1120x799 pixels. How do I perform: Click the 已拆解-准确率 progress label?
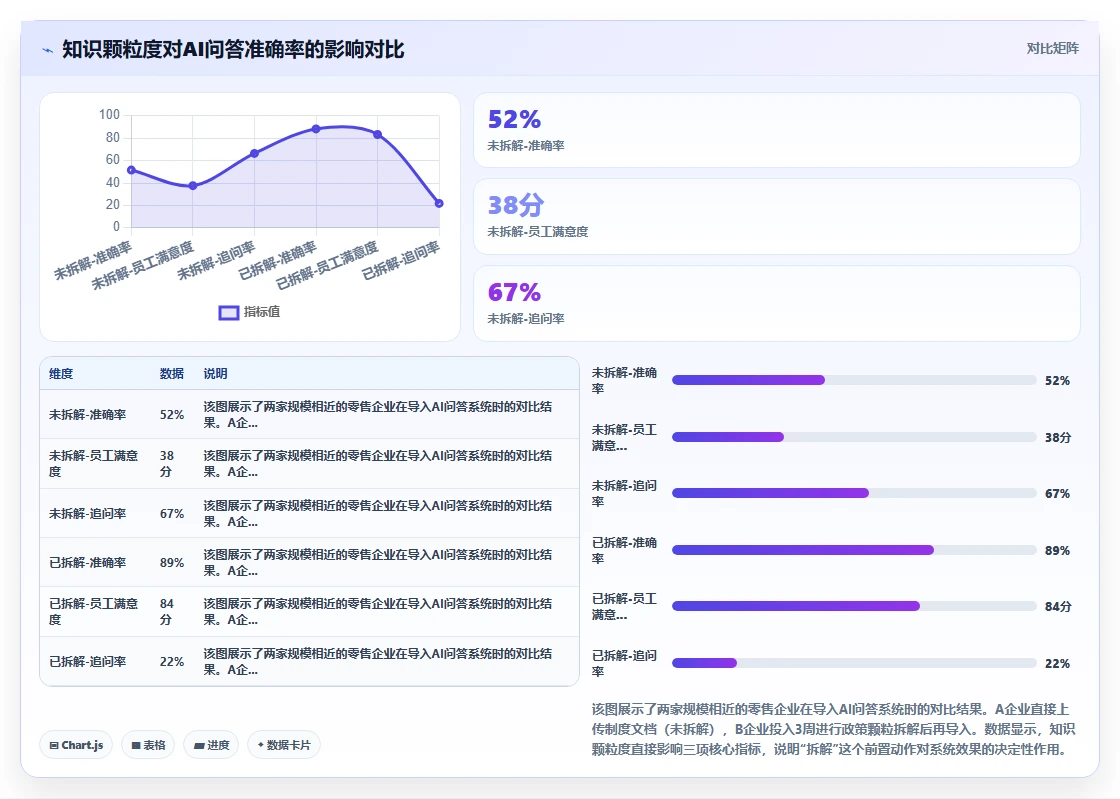click(624, 551)
